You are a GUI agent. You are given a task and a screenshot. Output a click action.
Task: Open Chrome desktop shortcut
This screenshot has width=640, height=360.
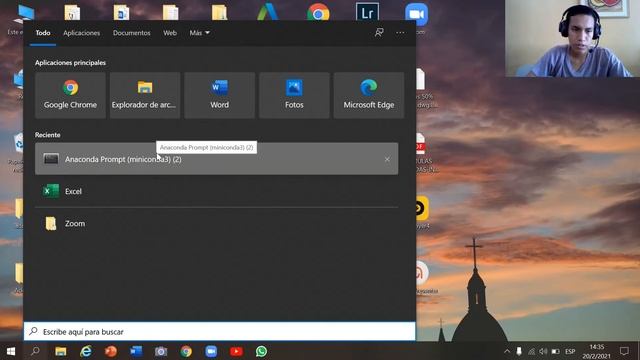(x=318, y=12)
